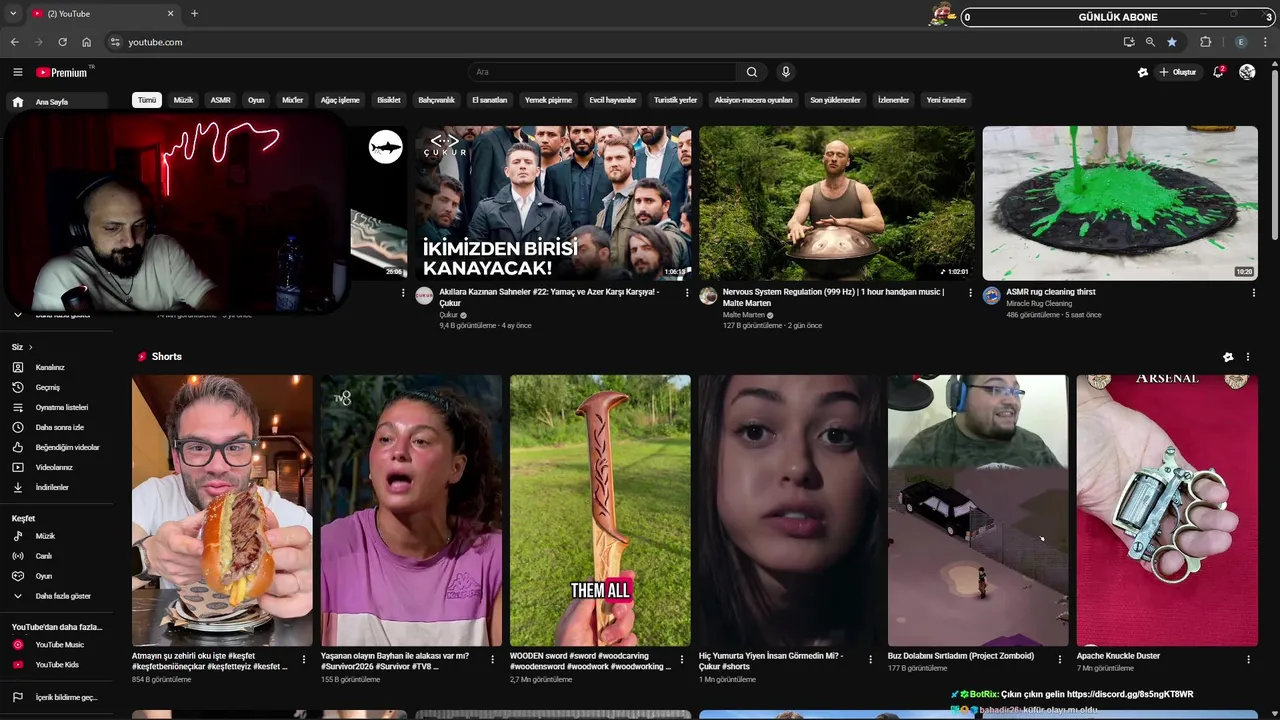The height and width of the screenshot is (720, 1280).
Task: Select the Aksiyon-macera oyunları chip
Action: (x=753, y=100)
